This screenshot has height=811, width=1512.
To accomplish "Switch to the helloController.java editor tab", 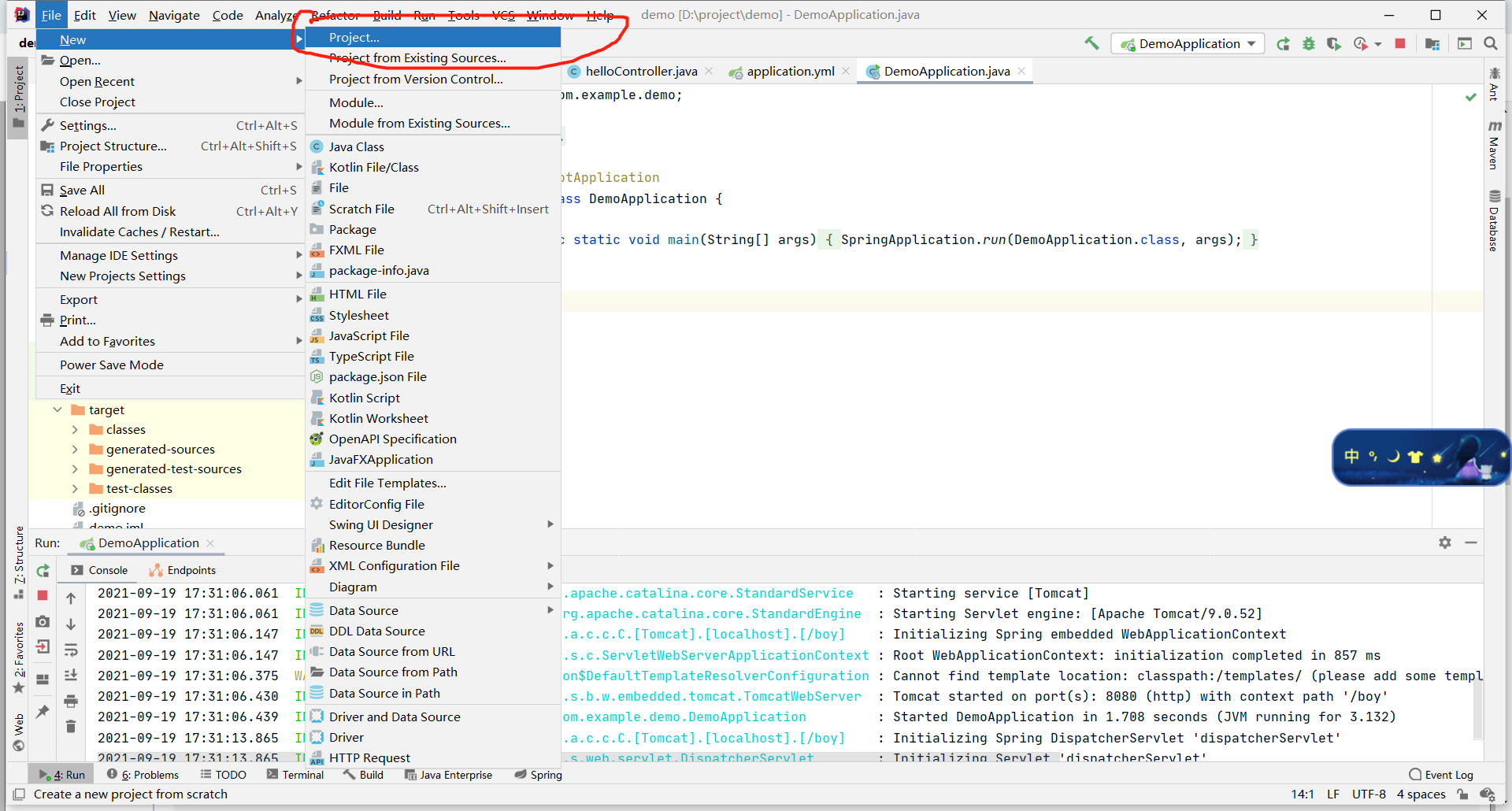I will (641, 72).
